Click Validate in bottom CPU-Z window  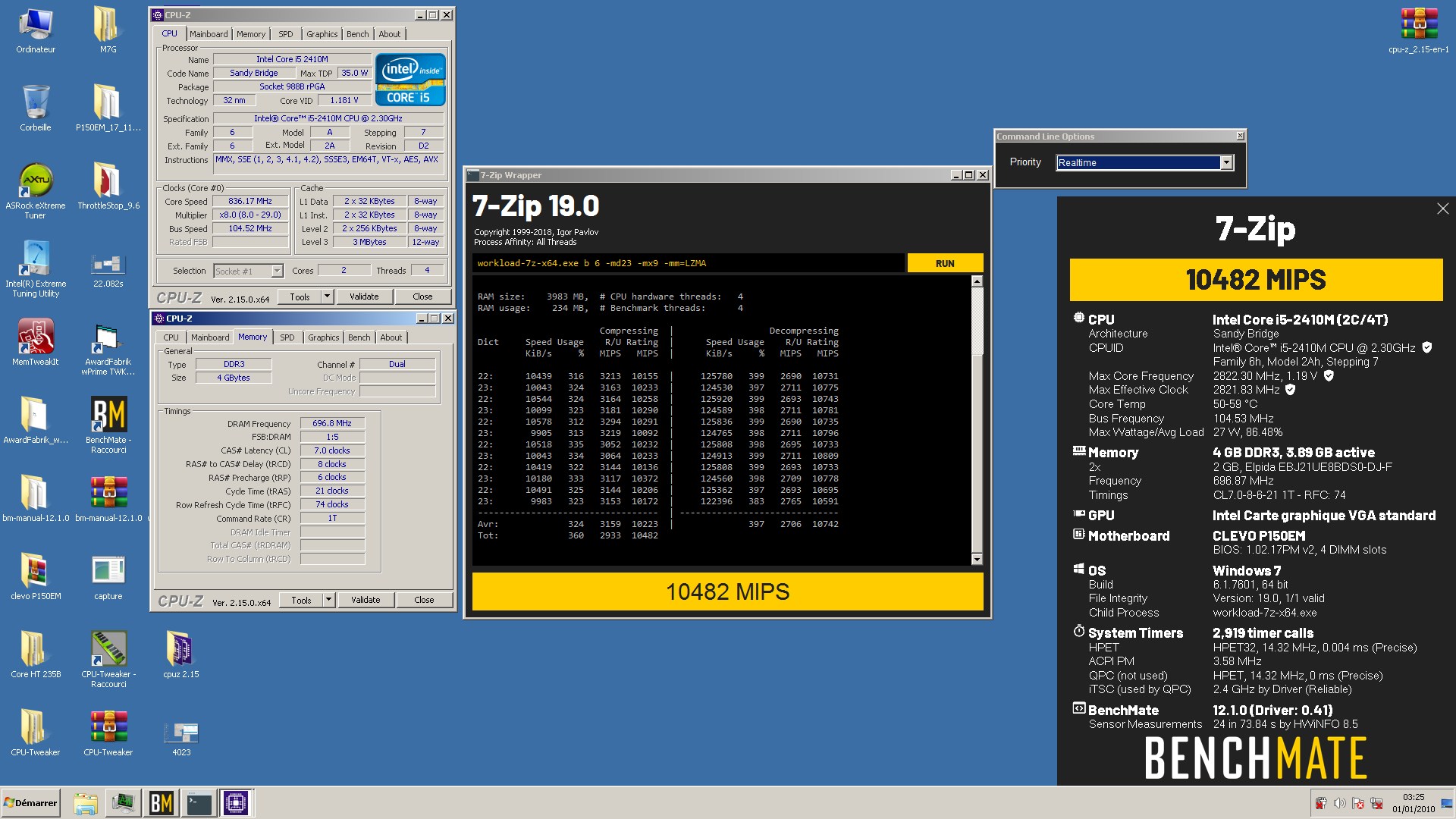pyautogui.click(x=366, y=600)
